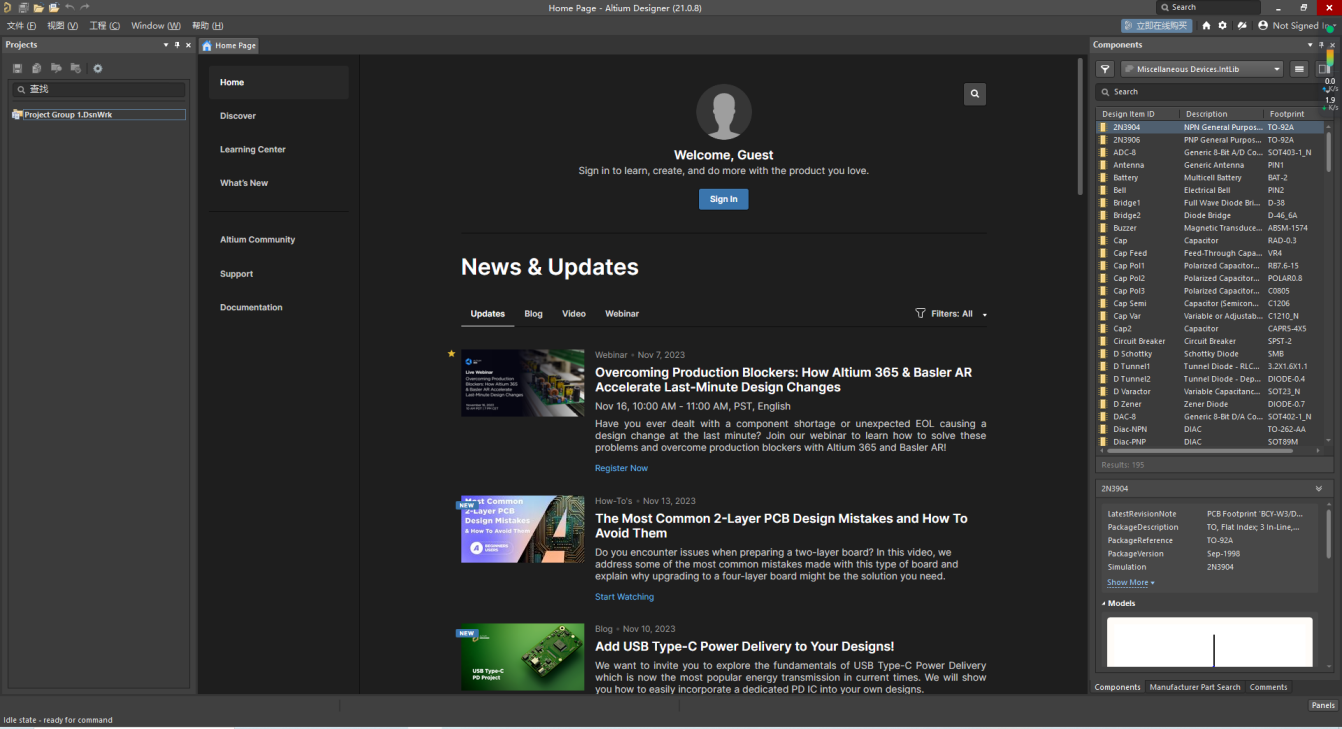Click the Save icon in Projects panel toolbar
The height and width of the screenshot is (729, 1342).
click(17, 68)
